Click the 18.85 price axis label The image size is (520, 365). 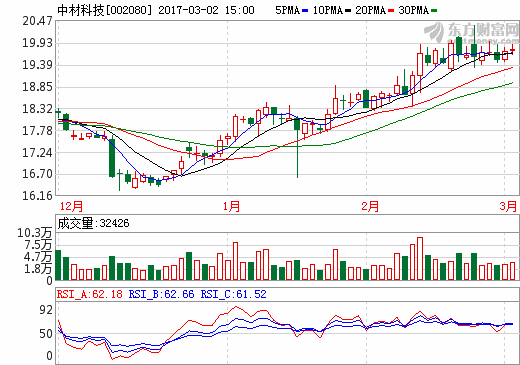coord(37,87)
